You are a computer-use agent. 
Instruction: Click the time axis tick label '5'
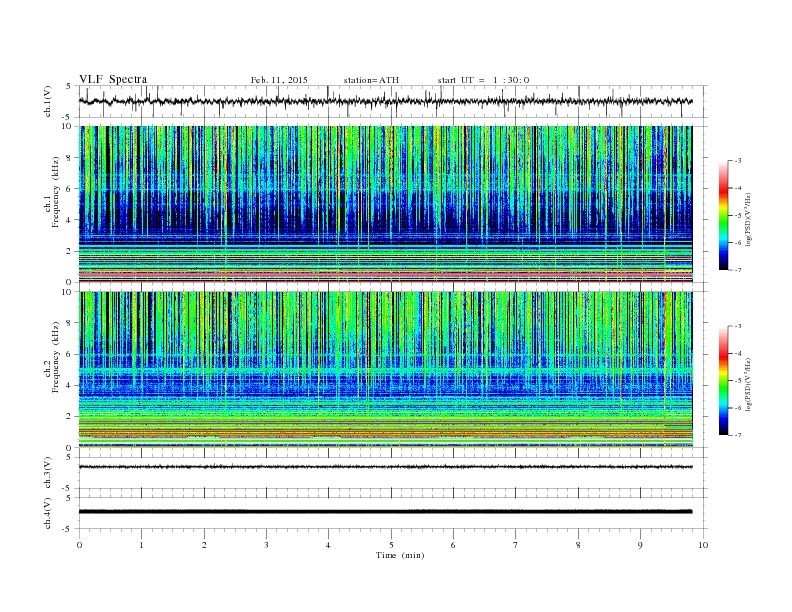pyautogui.click(x=391, y=545)
